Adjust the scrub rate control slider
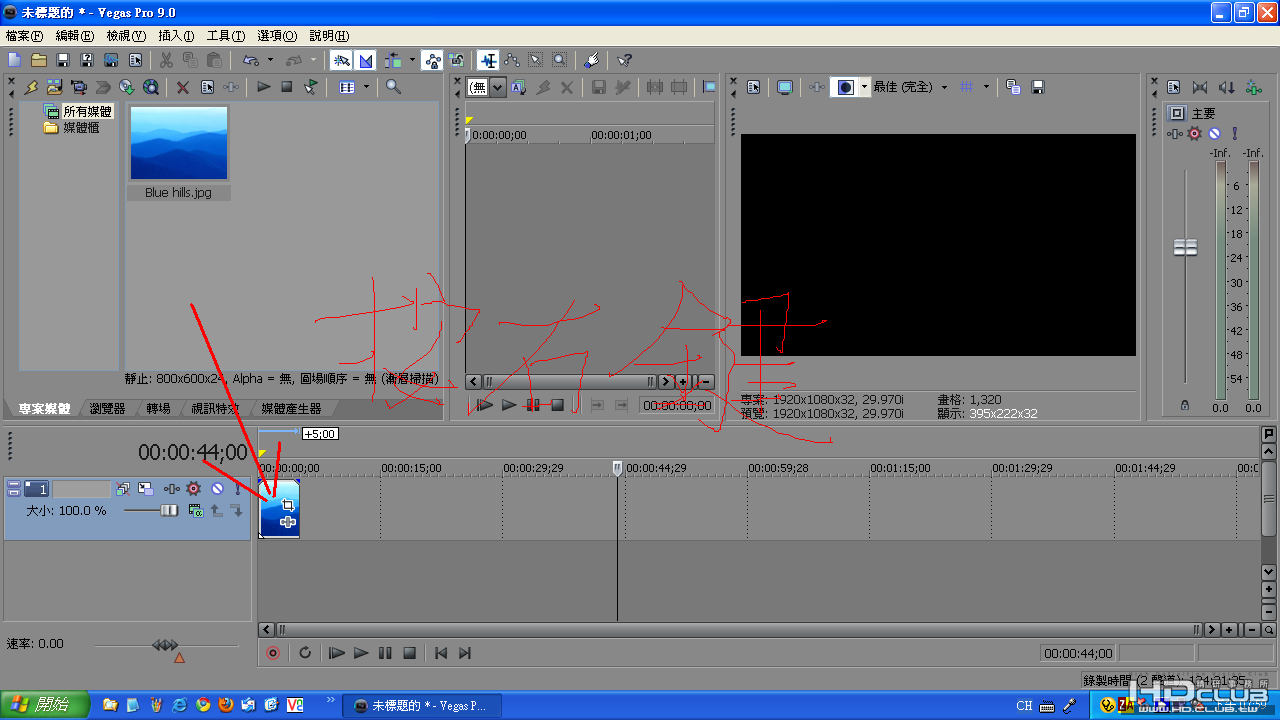 (x=165, y=645)
